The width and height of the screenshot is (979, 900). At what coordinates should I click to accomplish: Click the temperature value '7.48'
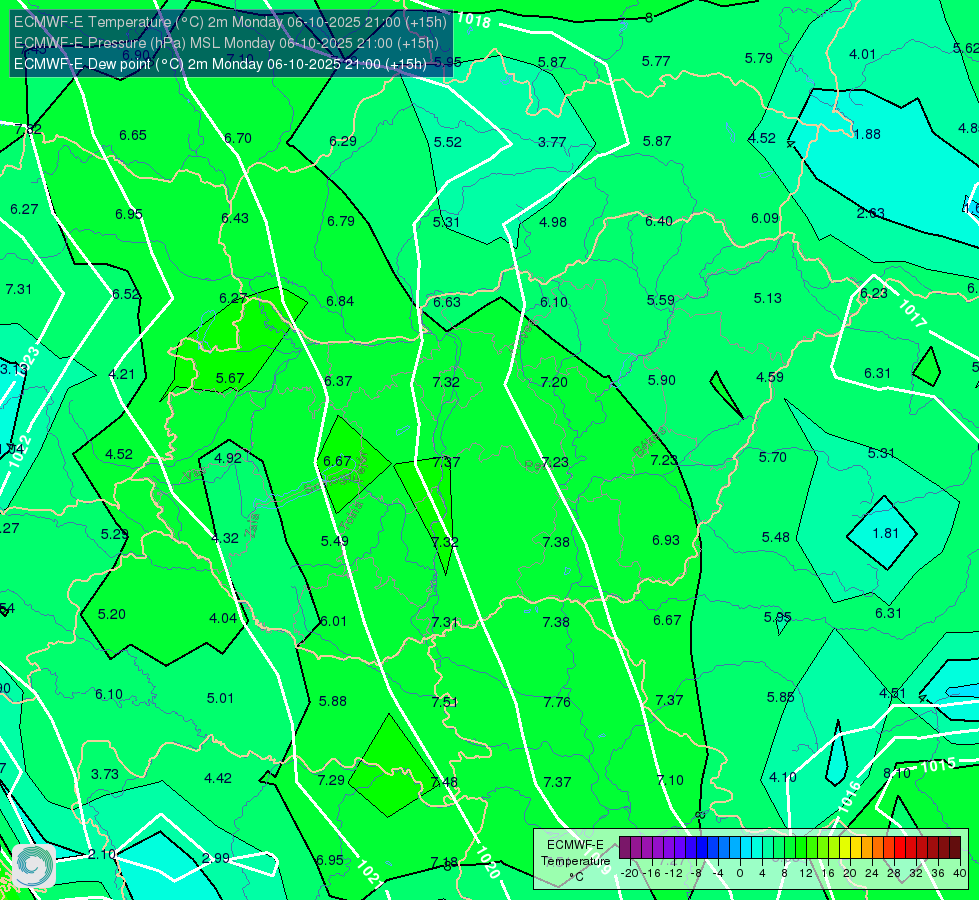[x=444, y=782]
